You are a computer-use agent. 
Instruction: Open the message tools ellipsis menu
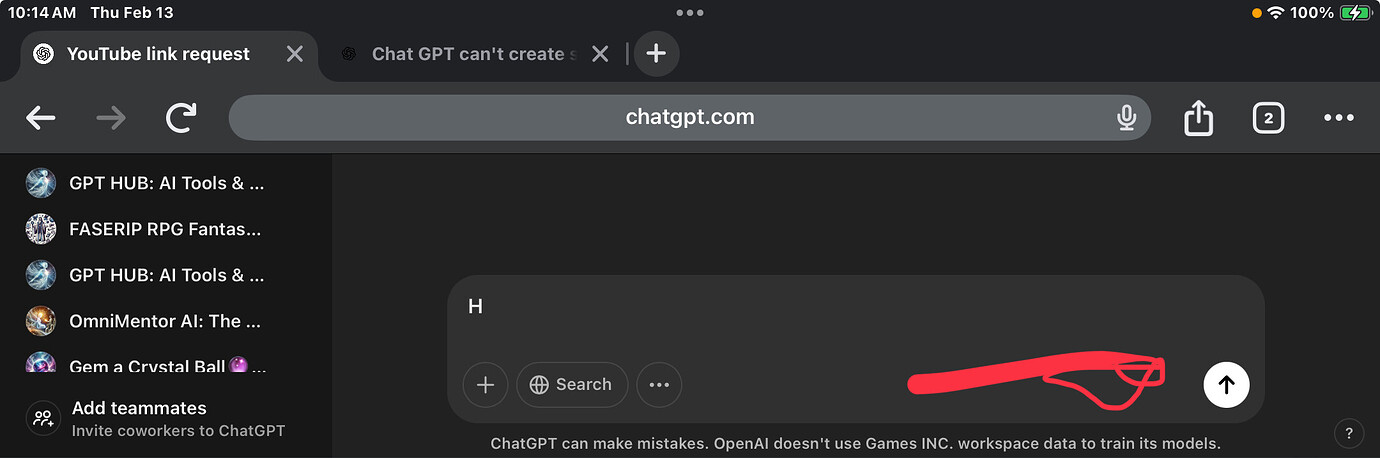659,385
